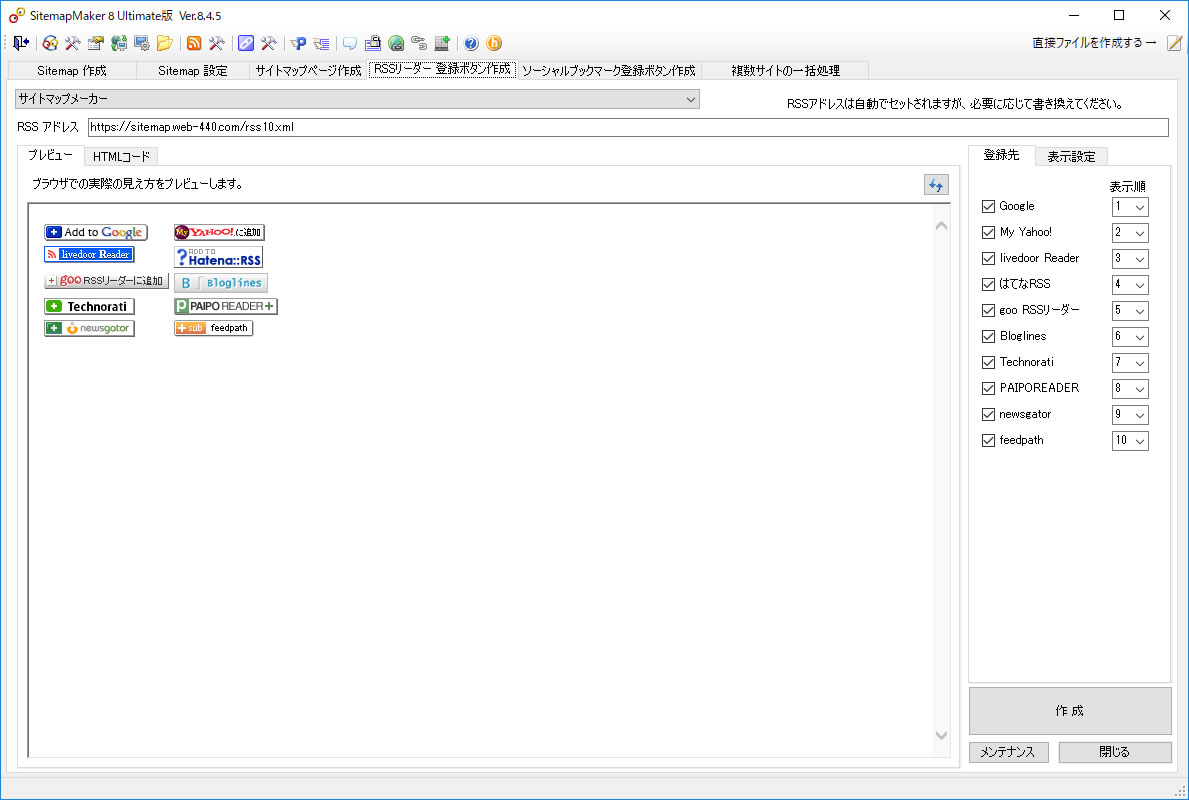Toggle the はてなRSS checkbox
1189x800 pixels.
[988, 284]
